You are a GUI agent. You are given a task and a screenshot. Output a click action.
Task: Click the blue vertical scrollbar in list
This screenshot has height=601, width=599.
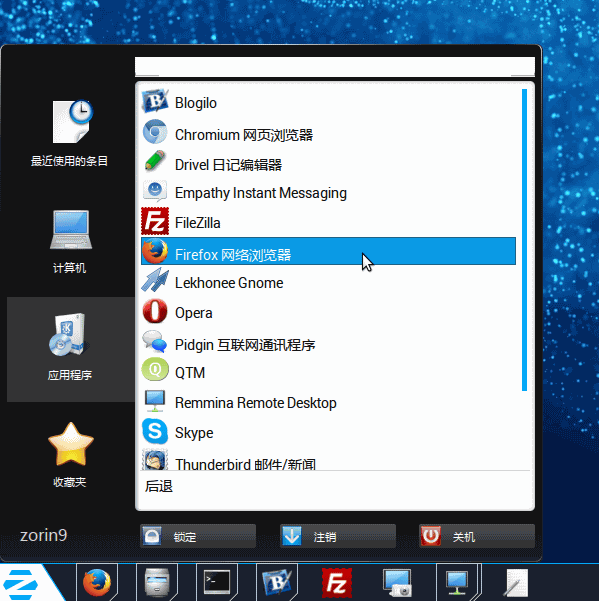click(x=524, y=240)
